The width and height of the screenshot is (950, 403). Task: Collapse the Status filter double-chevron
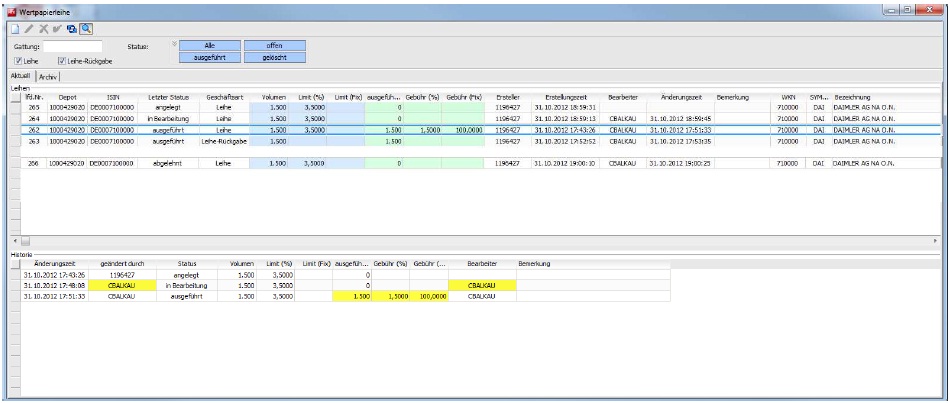point(174,45)
